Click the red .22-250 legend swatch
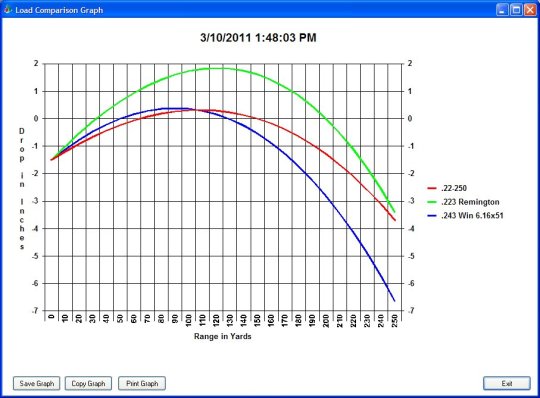The image size is (540, 398). click(432, 188)
